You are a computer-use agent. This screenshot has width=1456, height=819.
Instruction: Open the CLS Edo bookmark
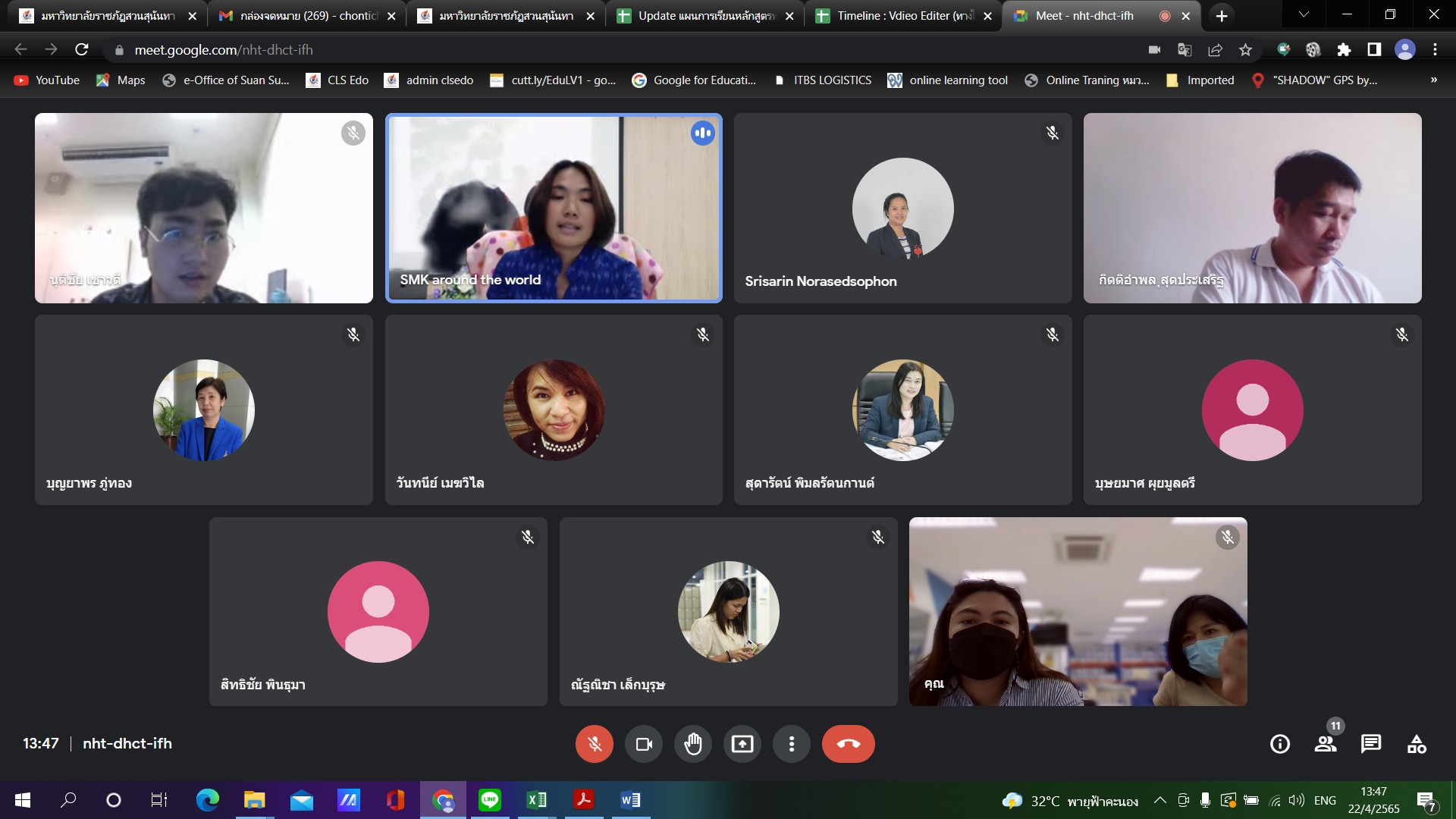tap(337, 80)
